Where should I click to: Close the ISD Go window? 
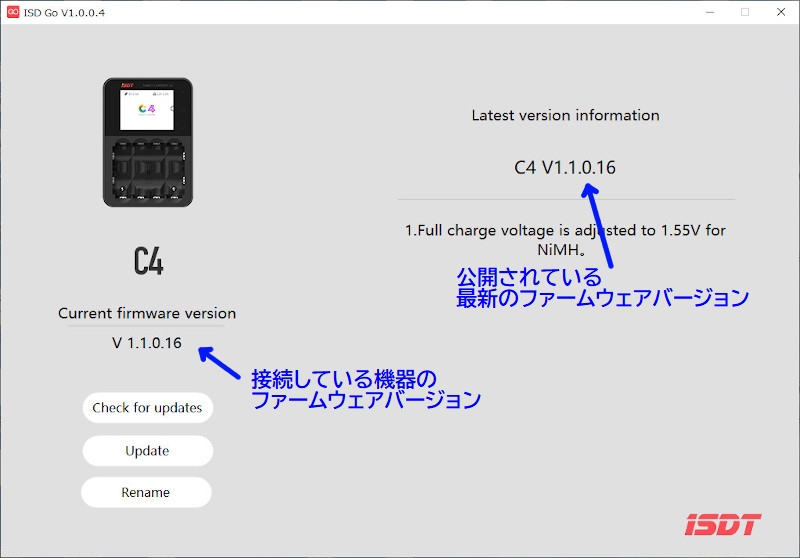[781, 12]
